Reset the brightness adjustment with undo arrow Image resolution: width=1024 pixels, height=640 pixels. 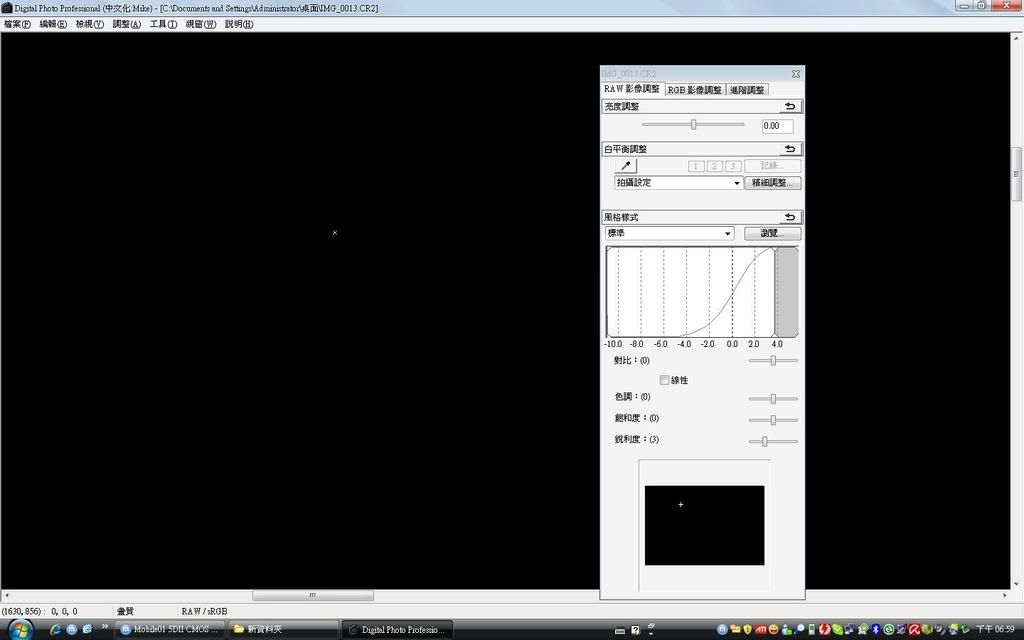[790, 106]
